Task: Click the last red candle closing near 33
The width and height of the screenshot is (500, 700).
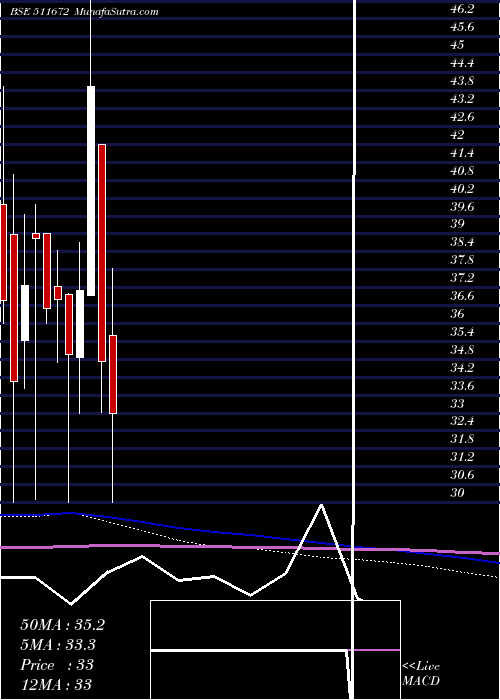Action: 113,374
